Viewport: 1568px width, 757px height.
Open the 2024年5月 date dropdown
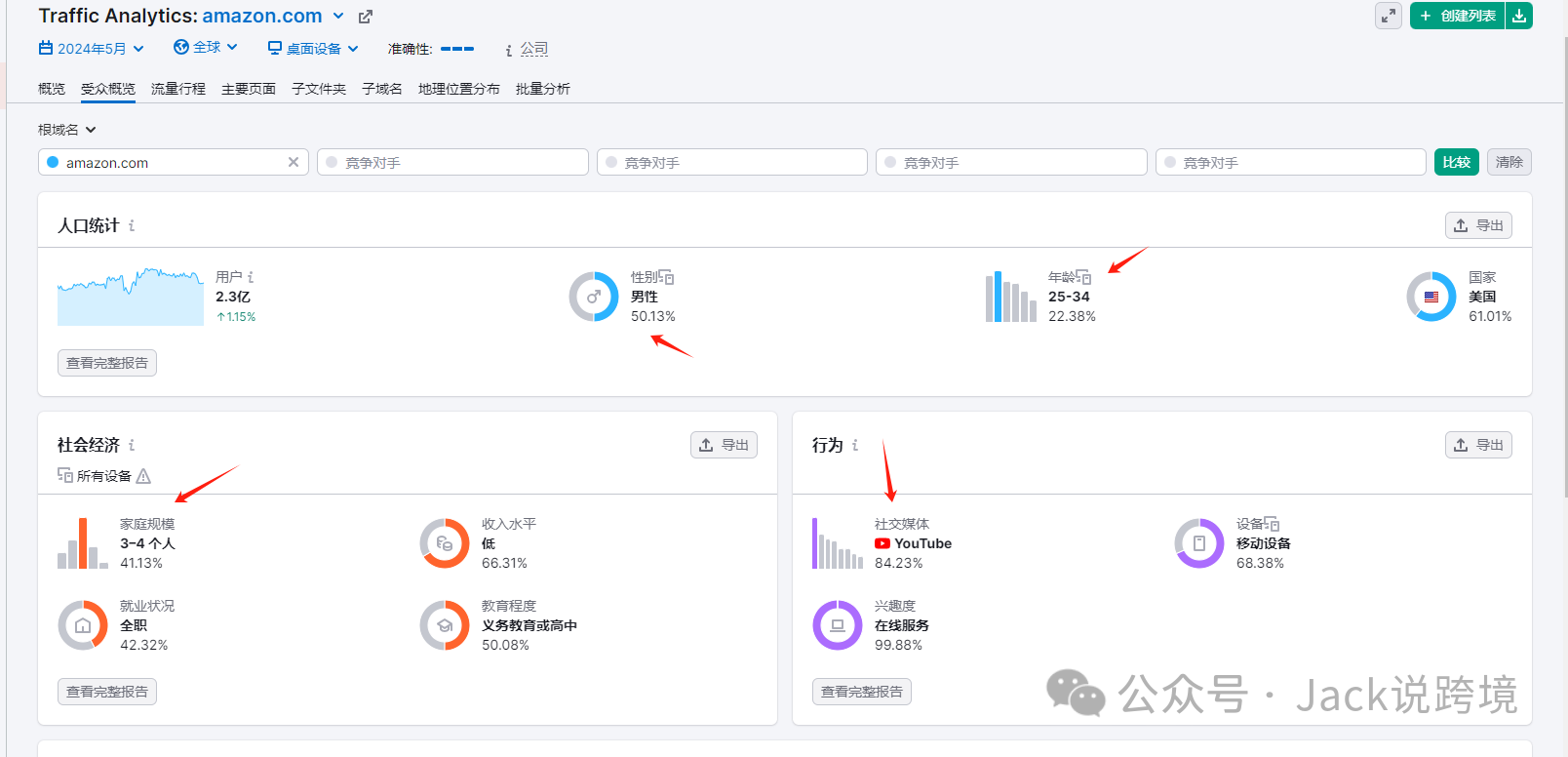click(x=92, y=48)
